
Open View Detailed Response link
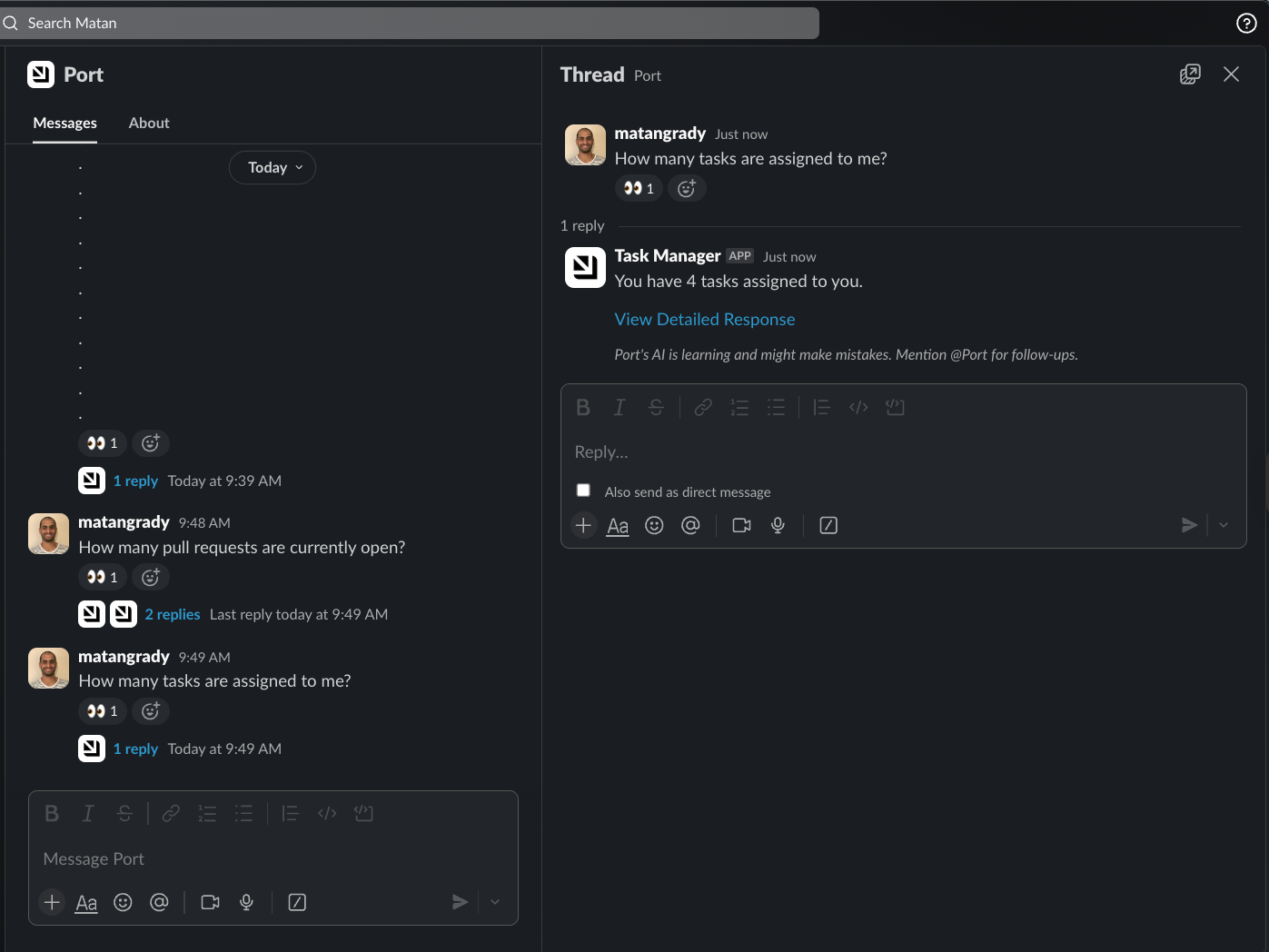pyautogui.click(x=704, y=319)
